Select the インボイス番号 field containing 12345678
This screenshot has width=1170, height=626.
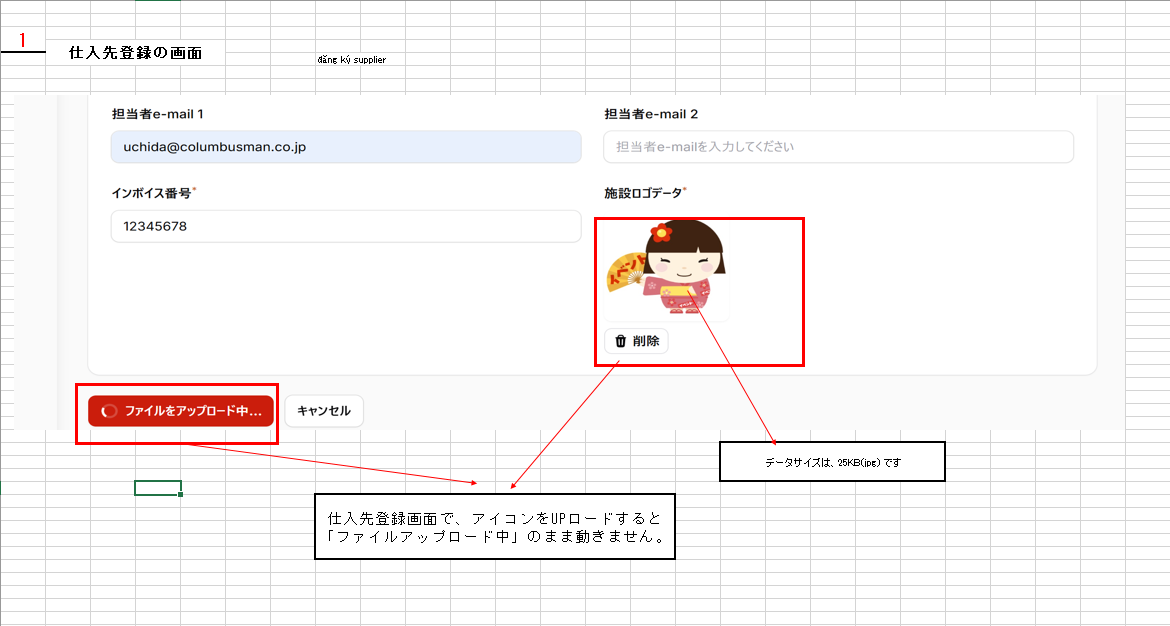345,226
